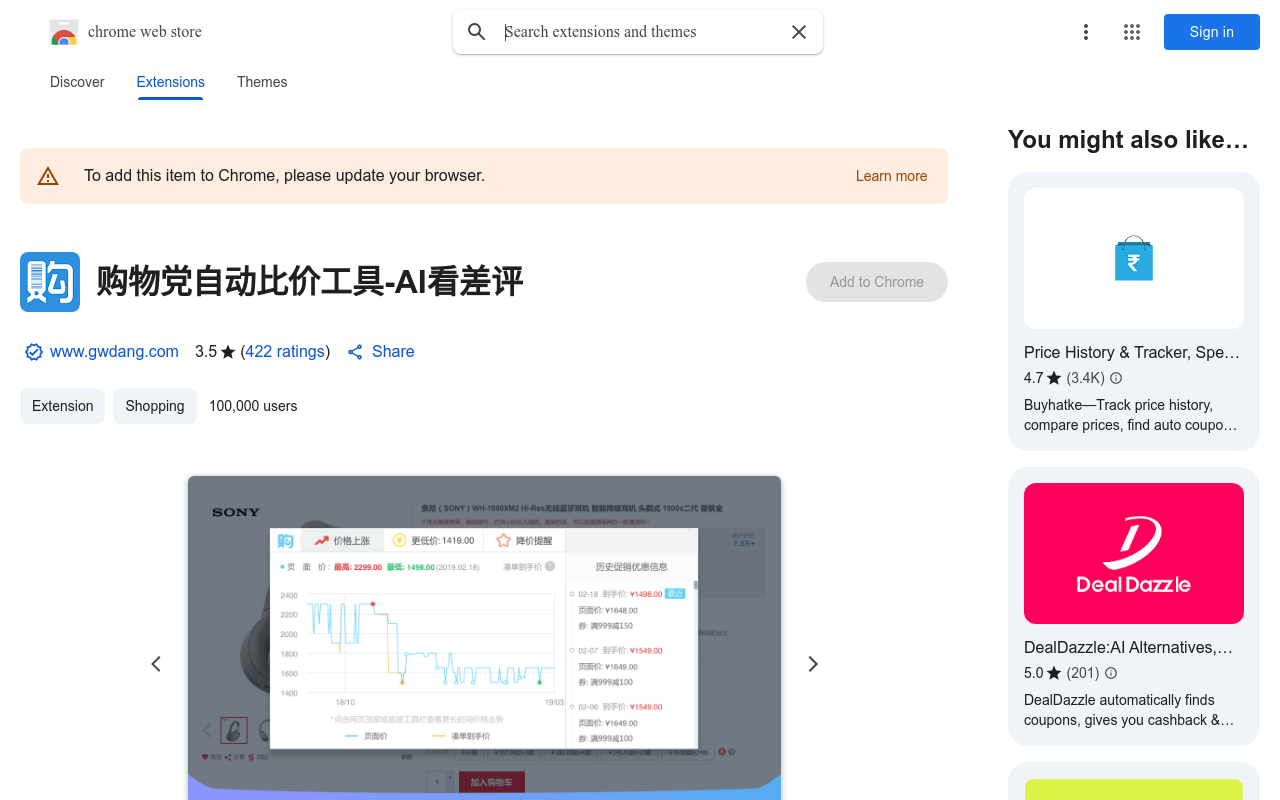Show next screenshot with right arrow

(813, 664)
